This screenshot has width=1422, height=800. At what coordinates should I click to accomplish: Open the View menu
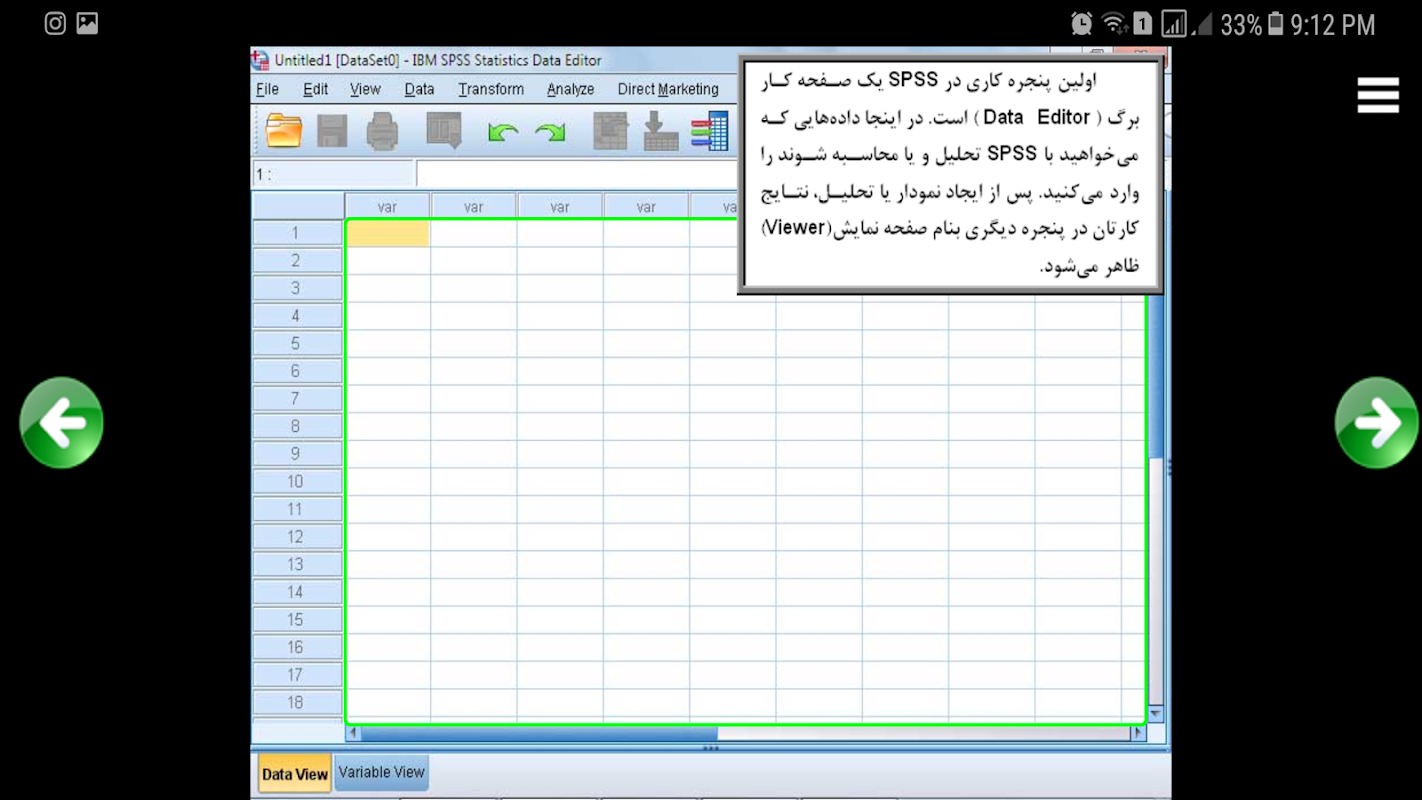365,89
